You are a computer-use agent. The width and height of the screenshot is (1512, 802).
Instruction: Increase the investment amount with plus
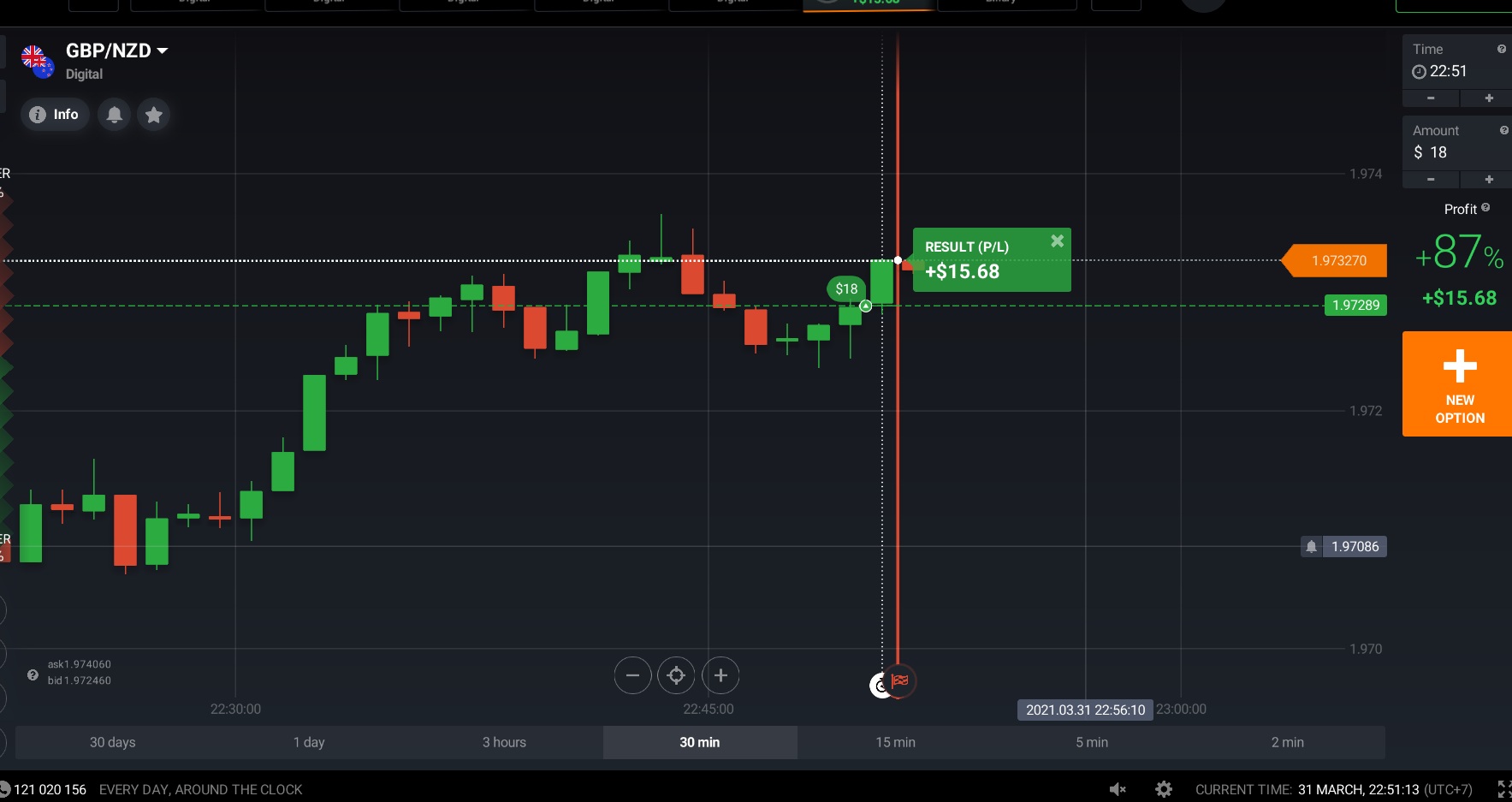point(1489,180)
